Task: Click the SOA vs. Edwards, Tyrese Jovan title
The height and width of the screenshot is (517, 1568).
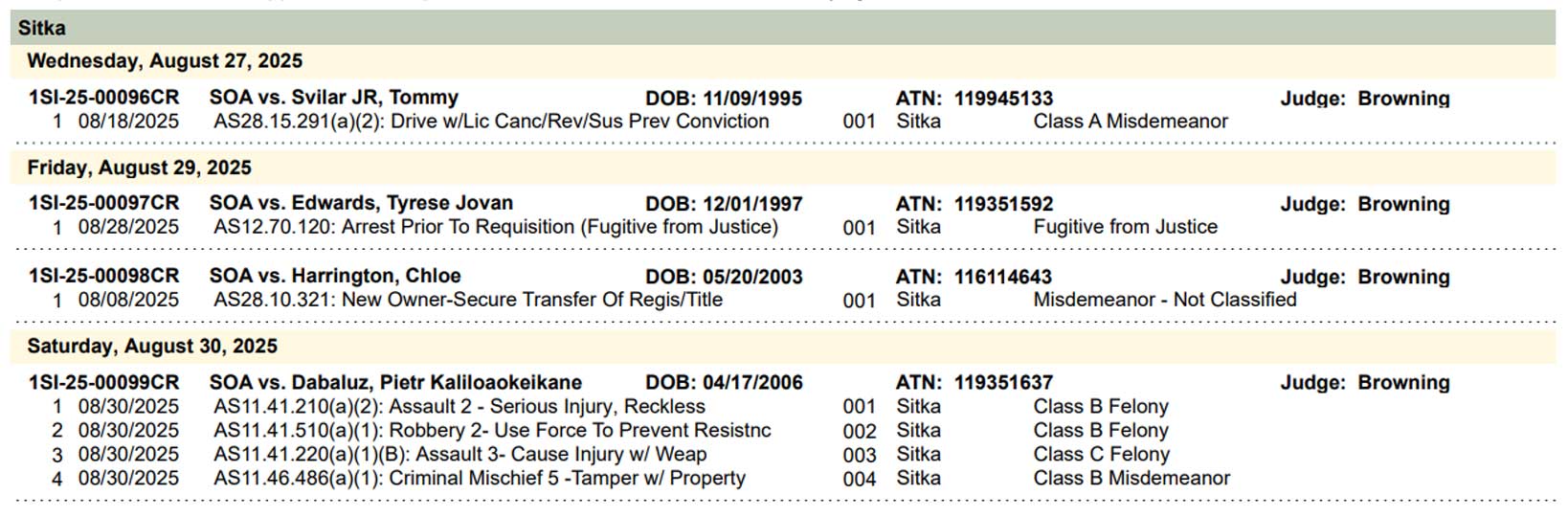Action: [361, 203]
